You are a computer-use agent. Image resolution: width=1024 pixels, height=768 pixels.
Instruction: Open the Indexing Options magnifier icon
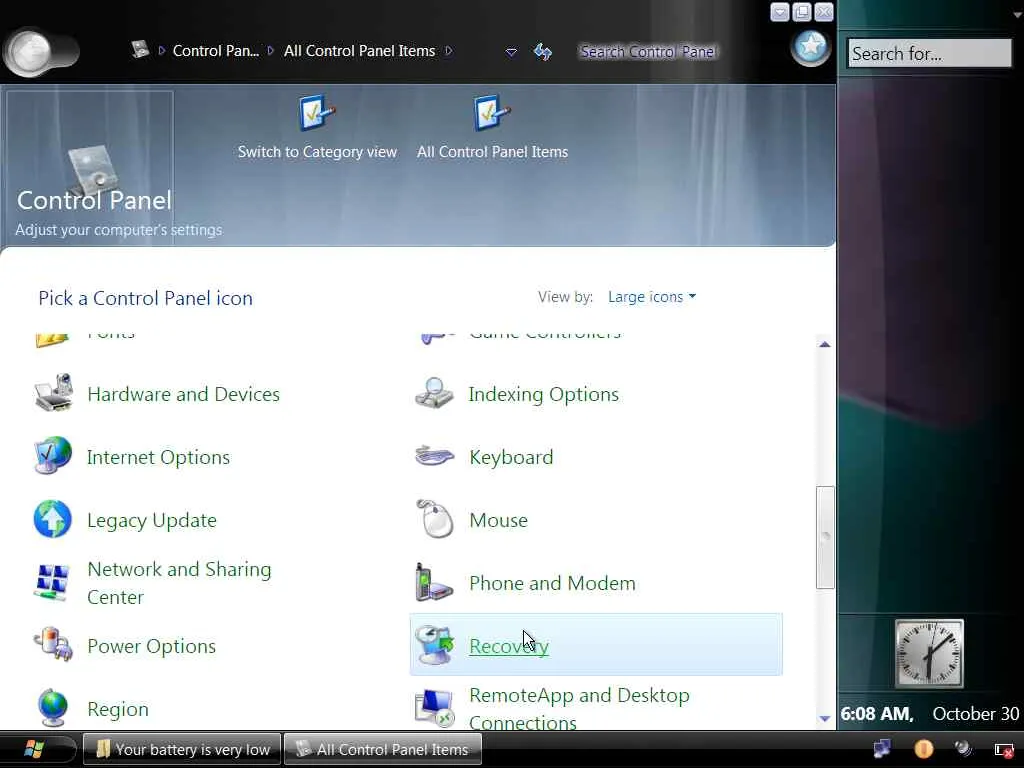[434, 392]
